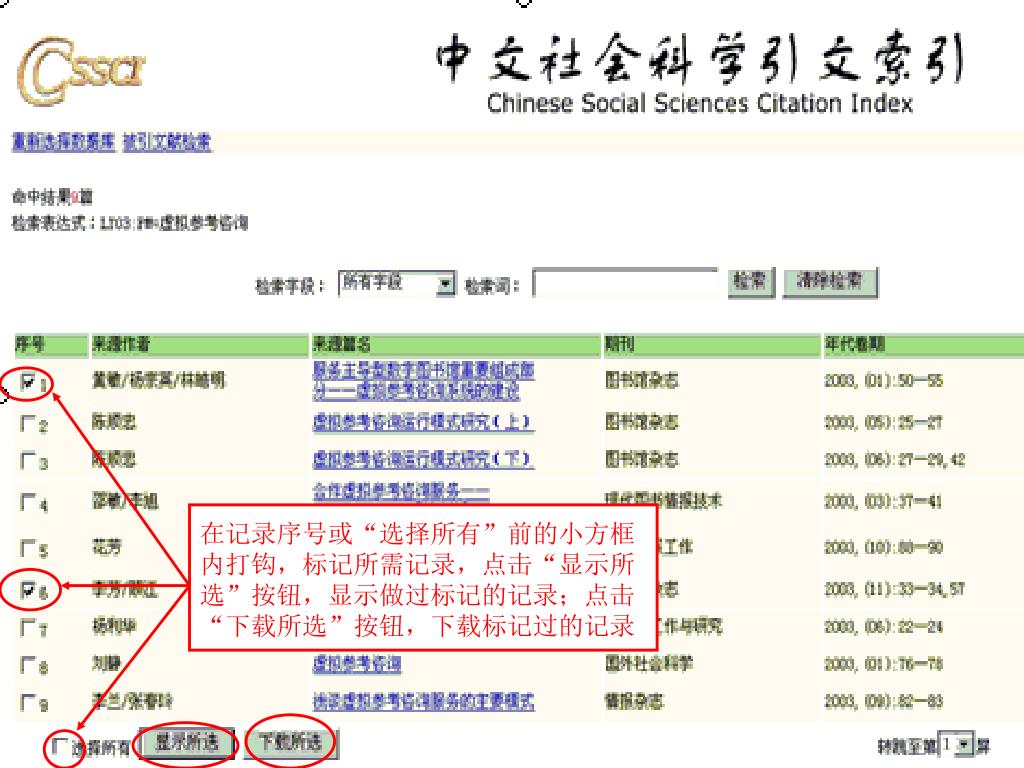Select author 陈顺忠 in record 2
1024x768 pixels.
(114, 422)
